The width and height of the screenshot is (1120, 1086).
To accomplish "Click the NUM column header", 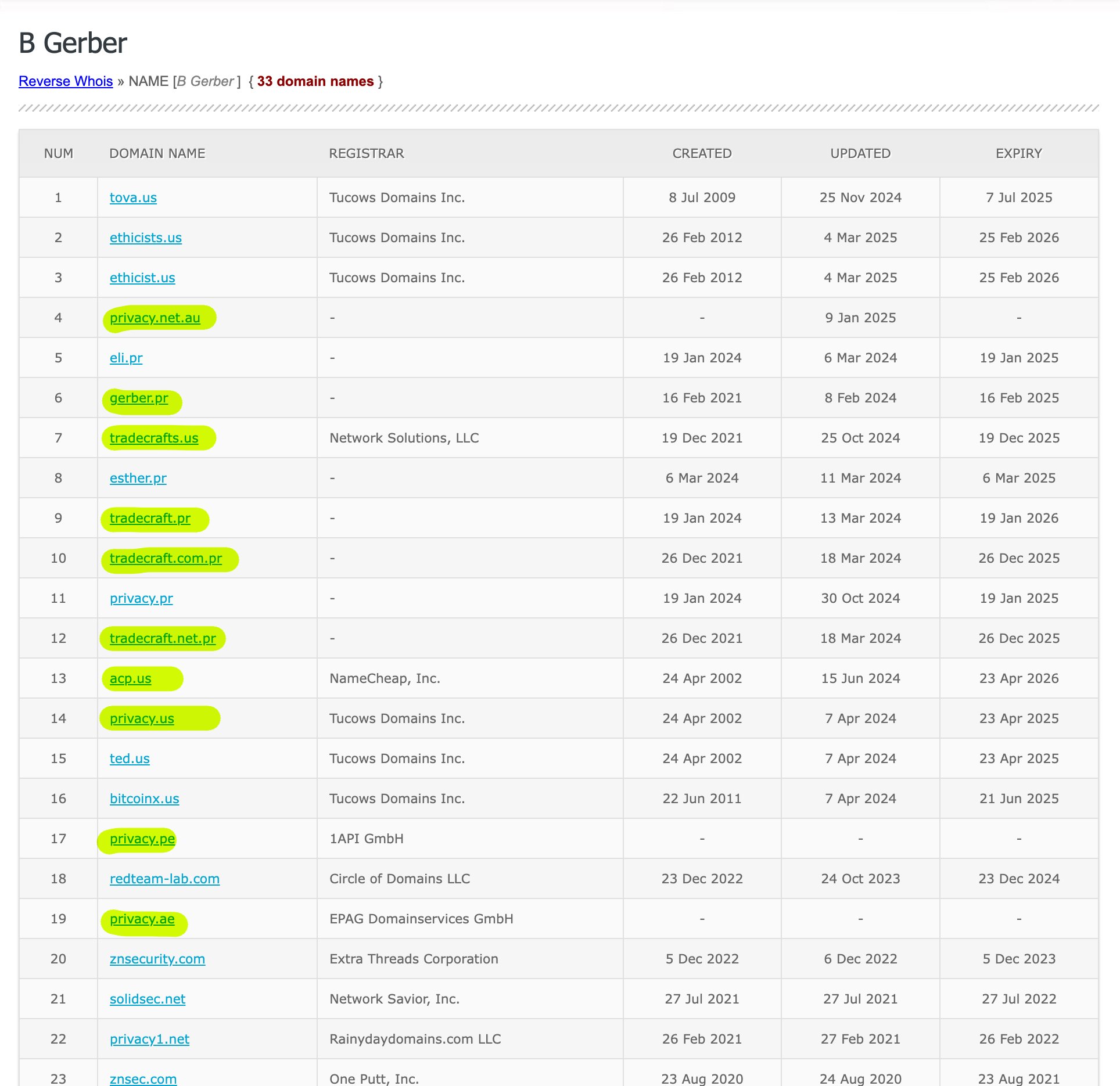I will [x=59, y=153].
